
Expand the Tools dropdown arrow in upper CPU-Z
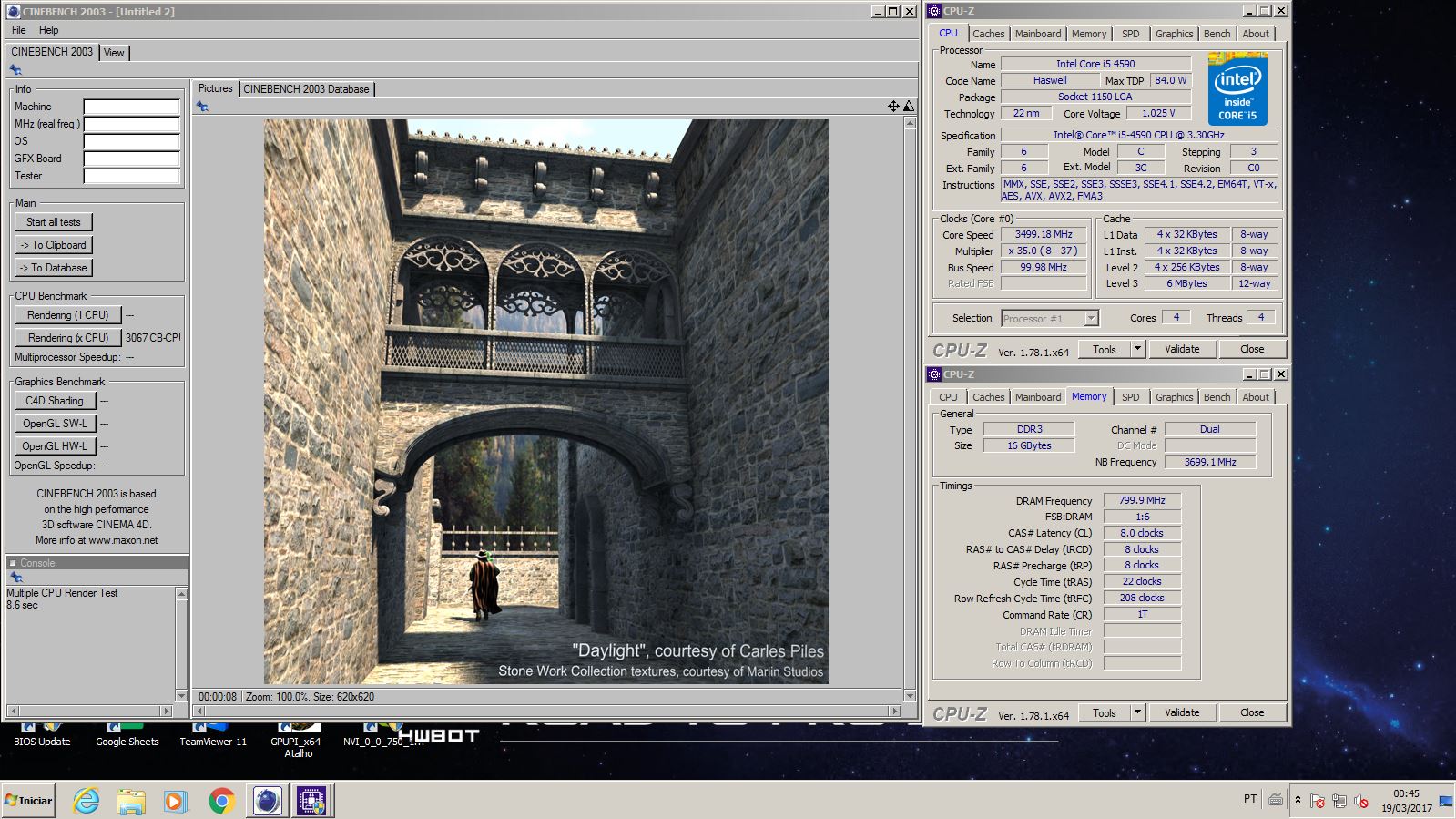(1137, 349)
